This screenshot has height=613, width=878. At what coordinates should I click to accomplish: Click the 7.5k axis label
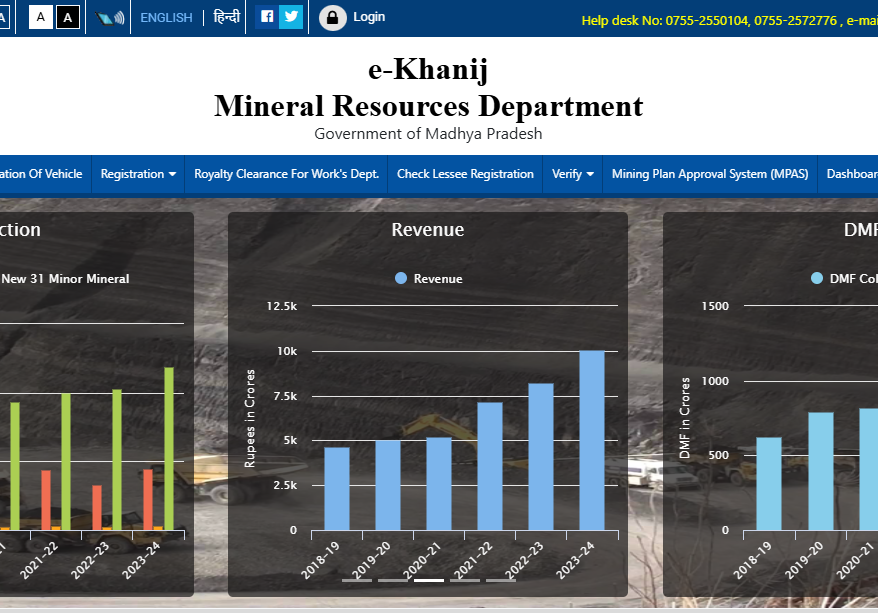[x=285, y=396]
